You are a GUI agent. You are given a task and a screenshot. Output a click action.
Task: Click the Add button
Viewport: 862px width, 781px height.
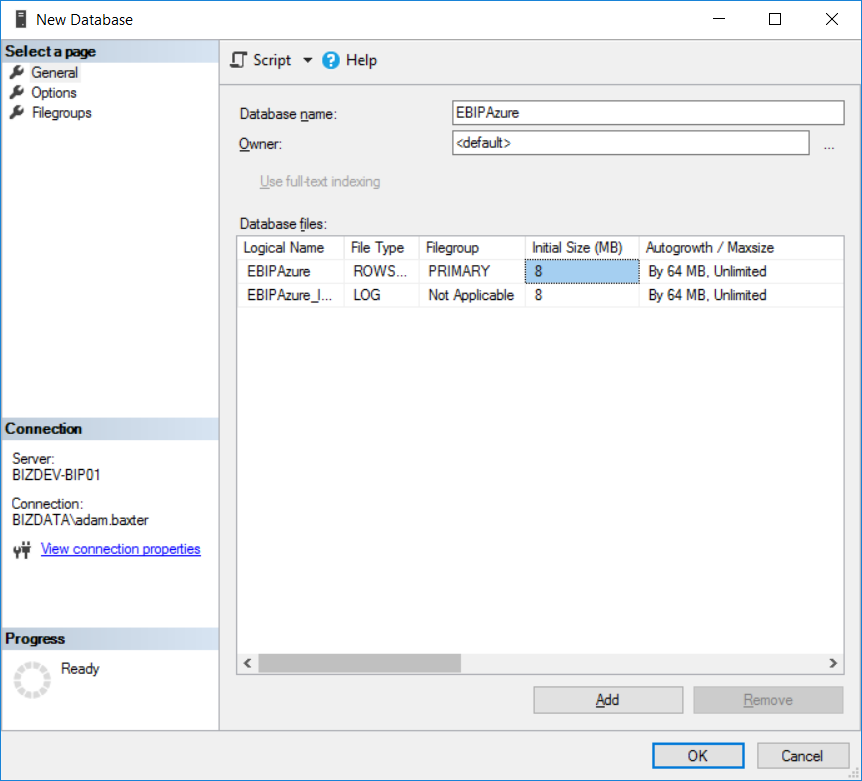point(608,700)
